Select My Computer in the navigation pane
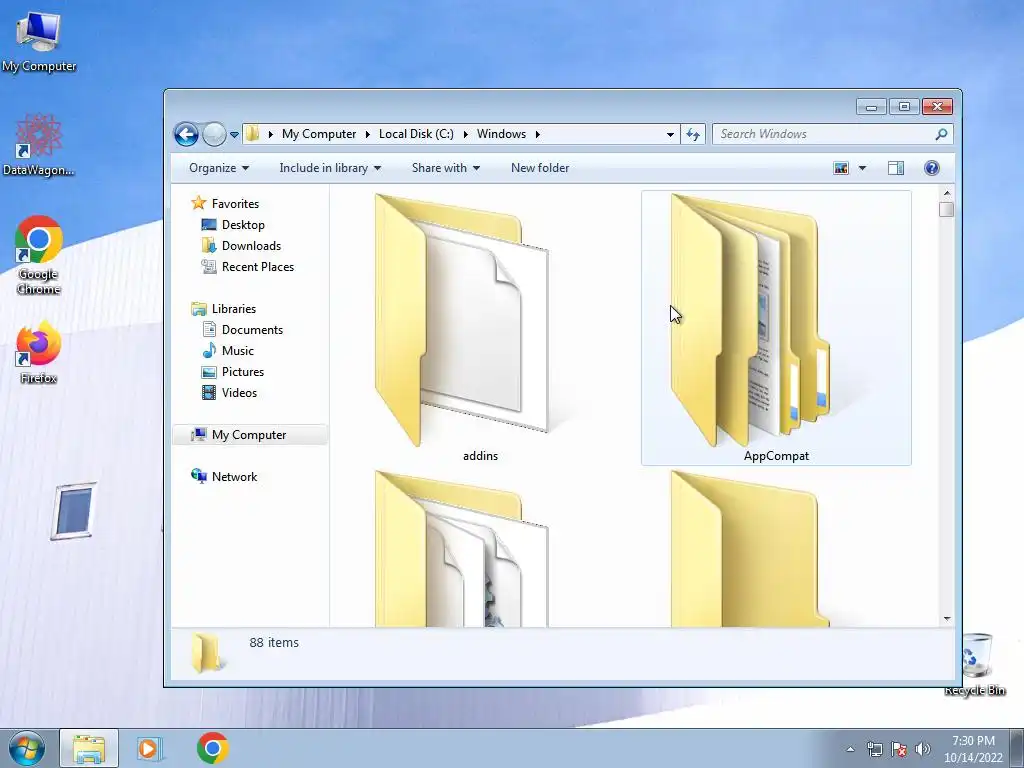 (x=249, y=435)
